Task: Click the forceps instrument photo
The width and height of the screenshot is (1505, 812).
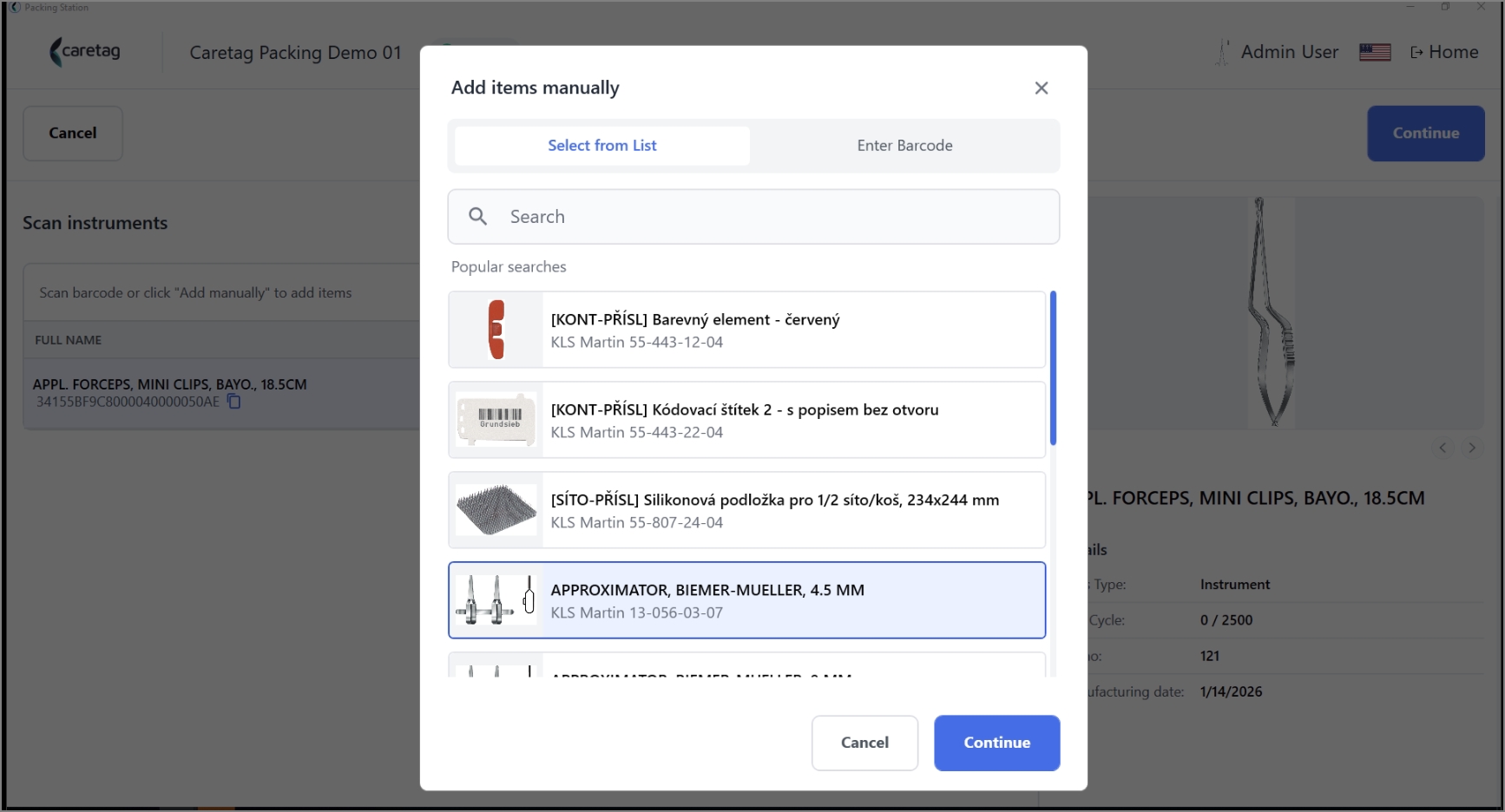Action: point(1272,312)
